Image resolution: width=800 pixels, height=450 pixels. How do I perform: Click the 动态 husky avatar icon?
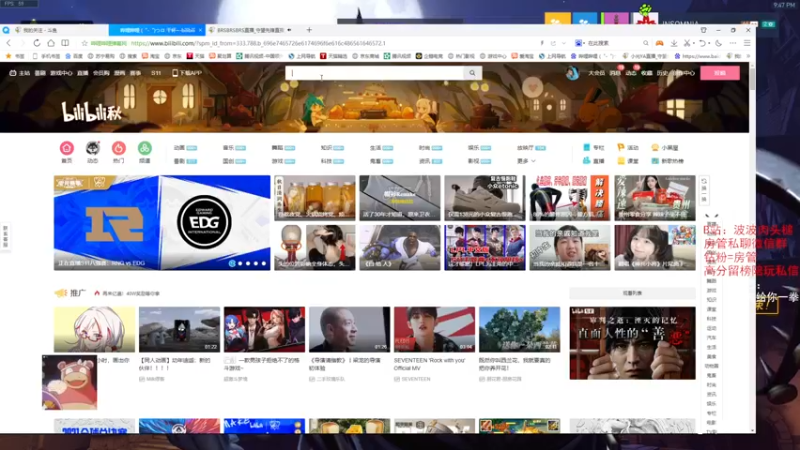(x=92, y=148)
